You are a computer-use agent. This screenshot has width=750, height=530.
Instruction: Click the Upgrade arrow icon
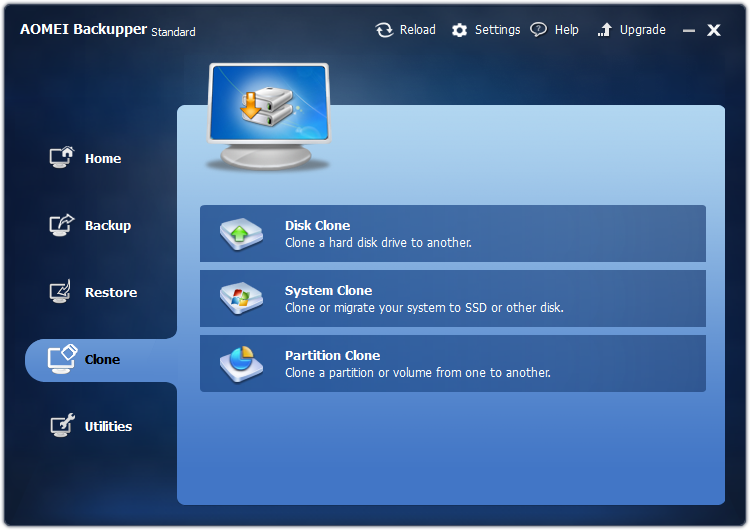tap(605, 30)
